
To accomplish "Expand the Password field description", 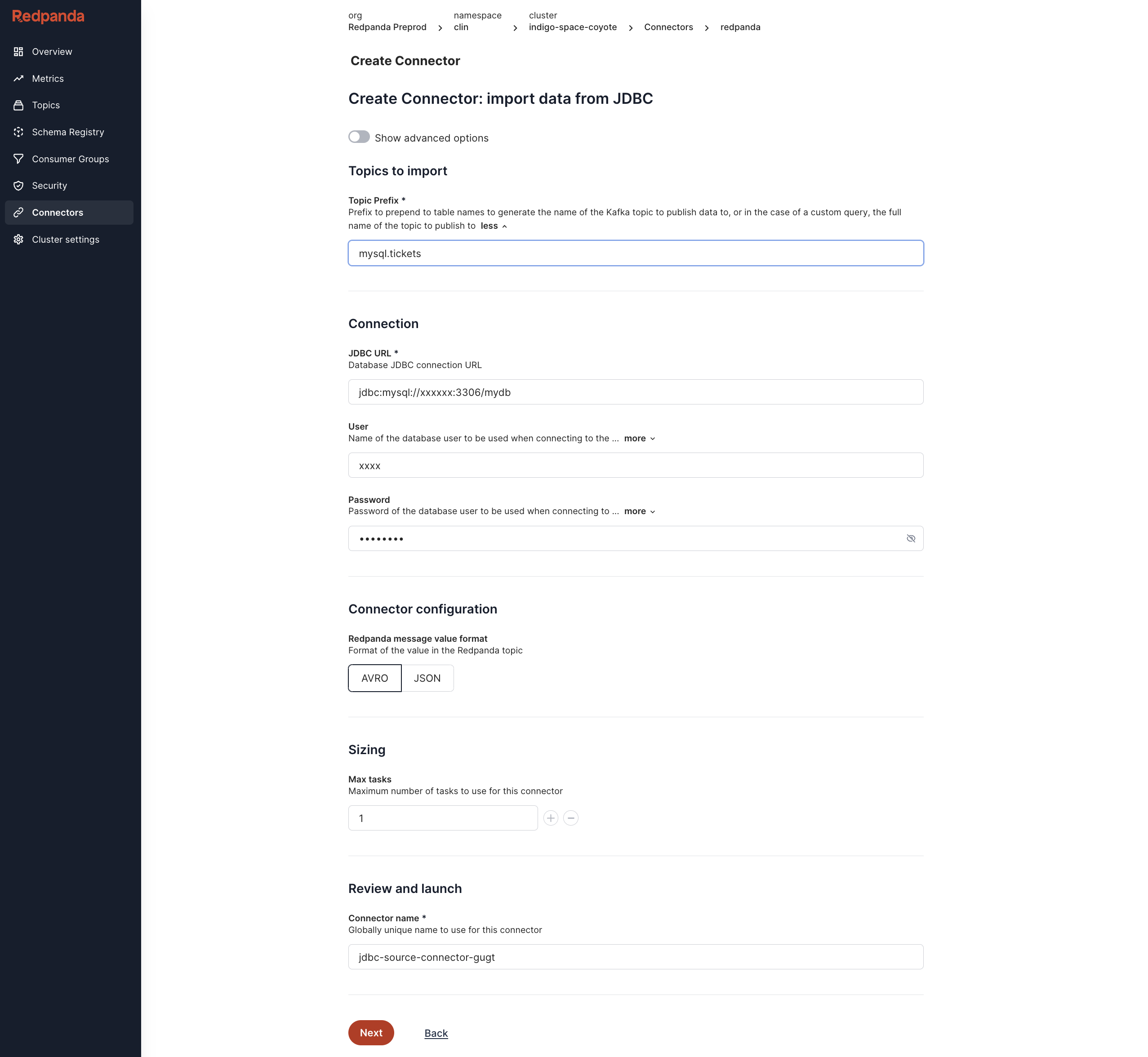I will coord(636,511).
